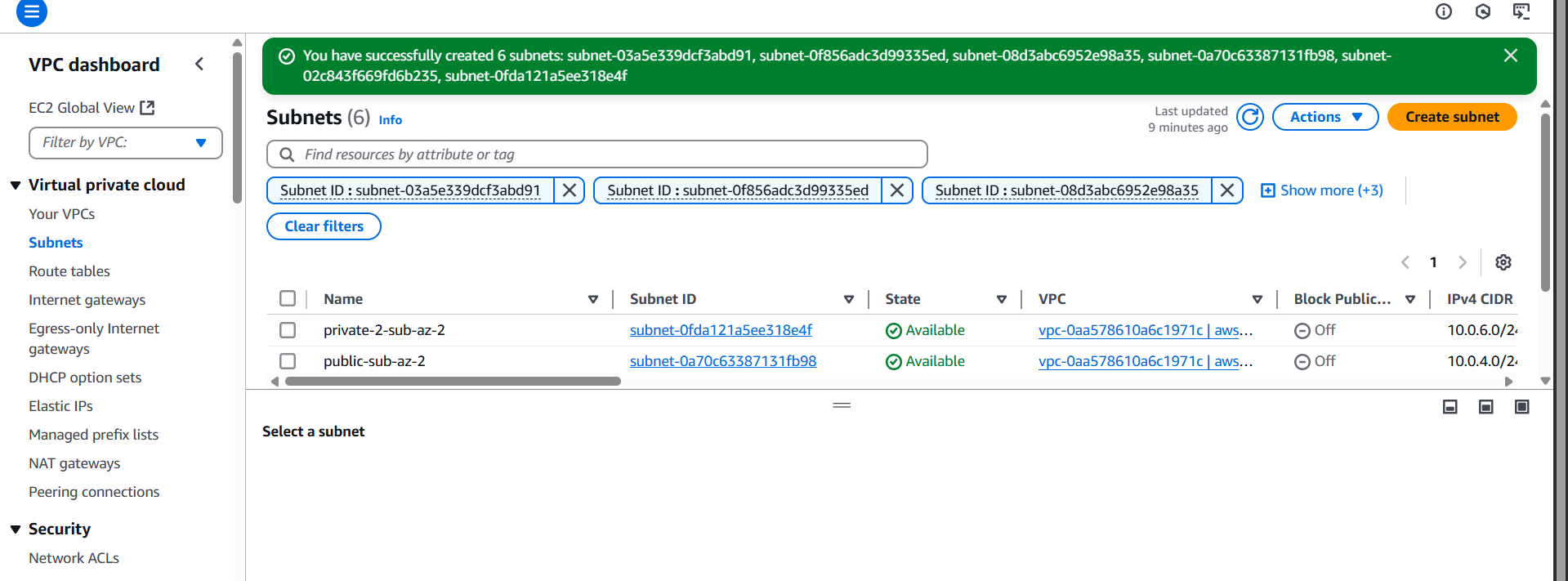Remove filter subnet-0f856adc3d99335ed
The height and width of the screenshot is (581, 1568).
(x=897, y=190)
